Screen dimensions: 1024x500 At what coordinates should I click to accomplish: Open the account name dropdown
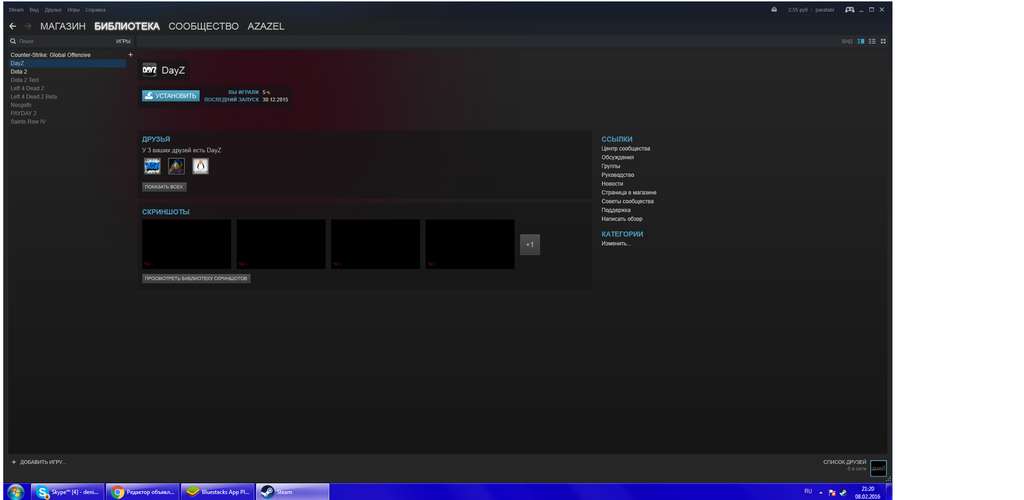tap(825, 10)
